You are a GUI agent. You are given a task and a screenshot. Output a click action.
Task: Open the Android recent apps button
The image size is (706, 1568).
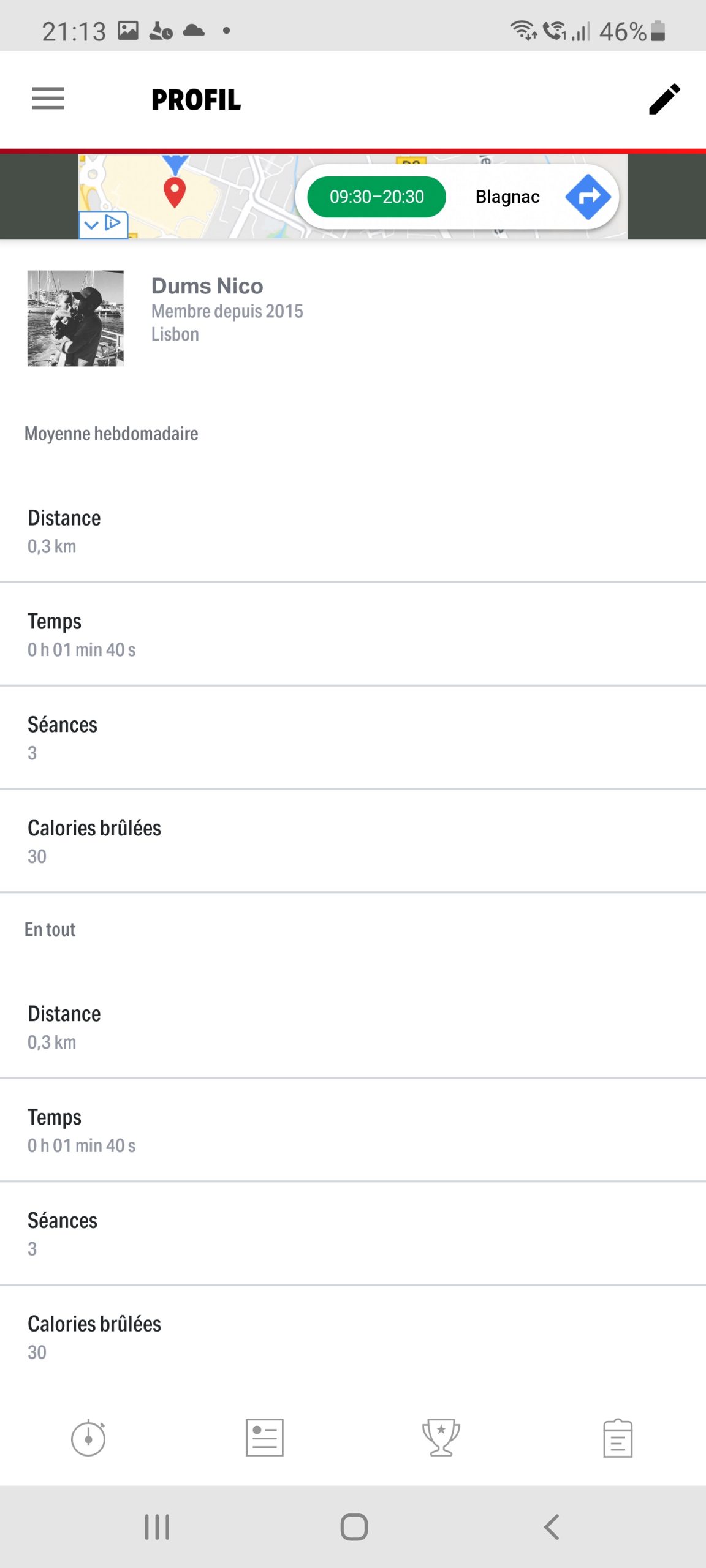tap(157, 1527)
